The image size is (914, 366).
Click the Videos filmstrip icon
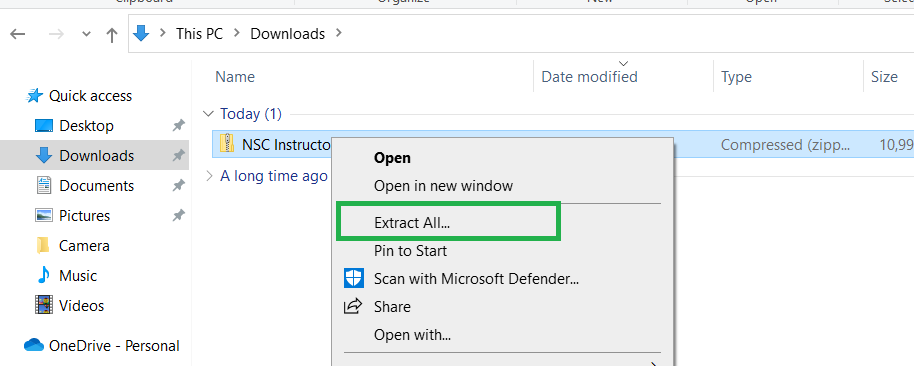pos(44,305)
